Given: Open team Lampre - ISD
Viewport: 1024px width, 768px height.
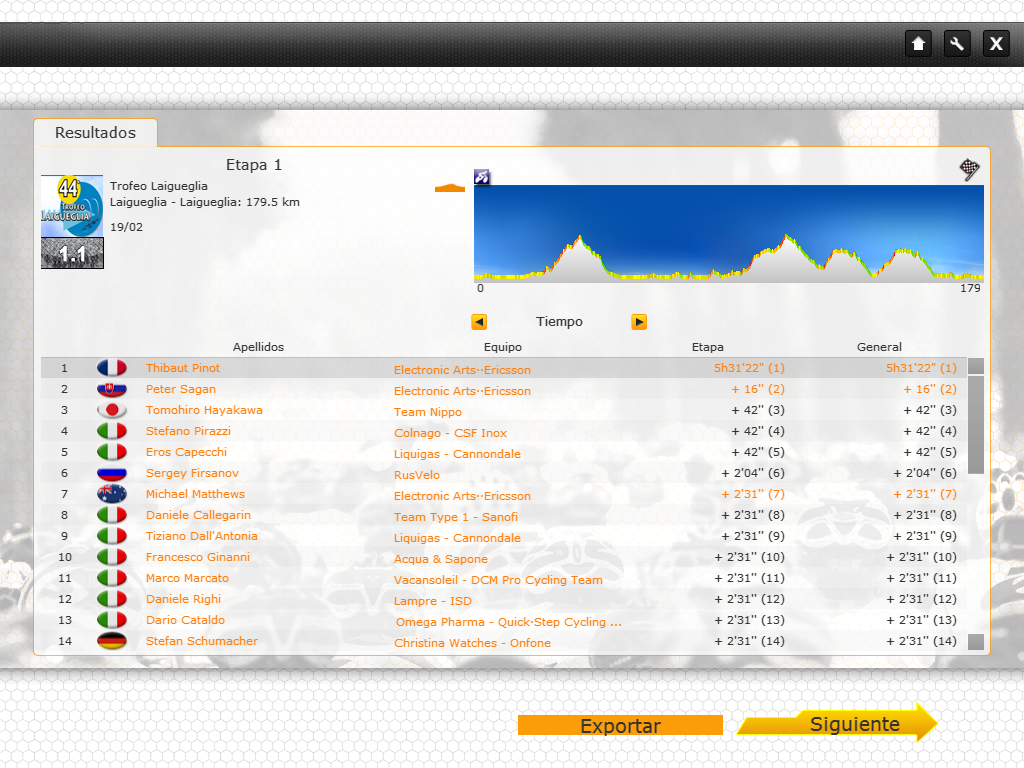Looking at the screenshot, I should pos(432,601).
